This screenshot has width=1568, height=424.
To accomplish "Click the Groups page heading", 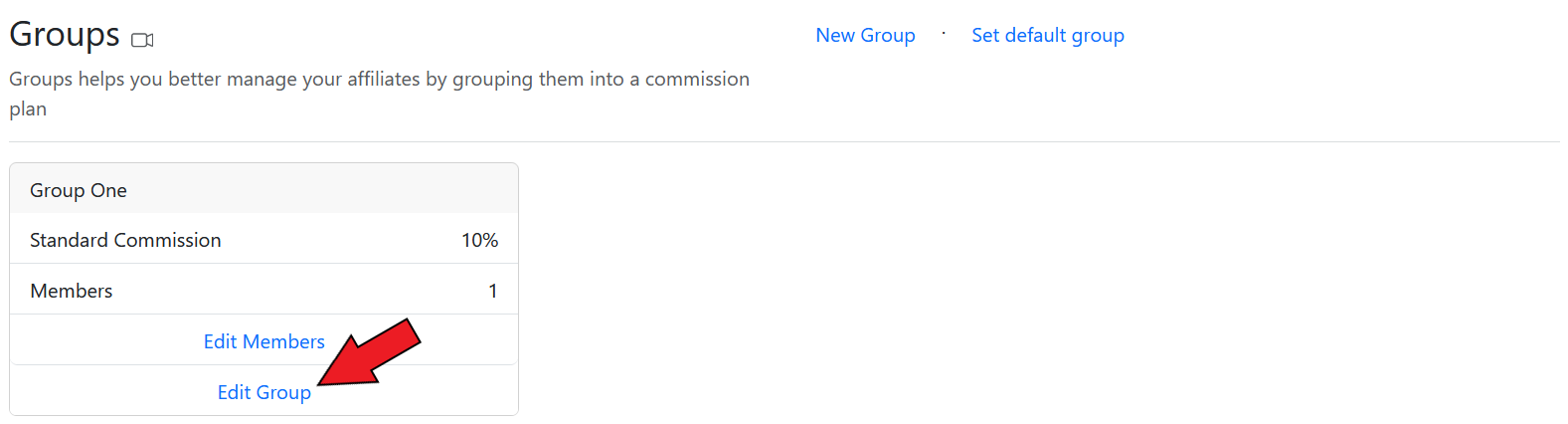I will coord(65,35).
